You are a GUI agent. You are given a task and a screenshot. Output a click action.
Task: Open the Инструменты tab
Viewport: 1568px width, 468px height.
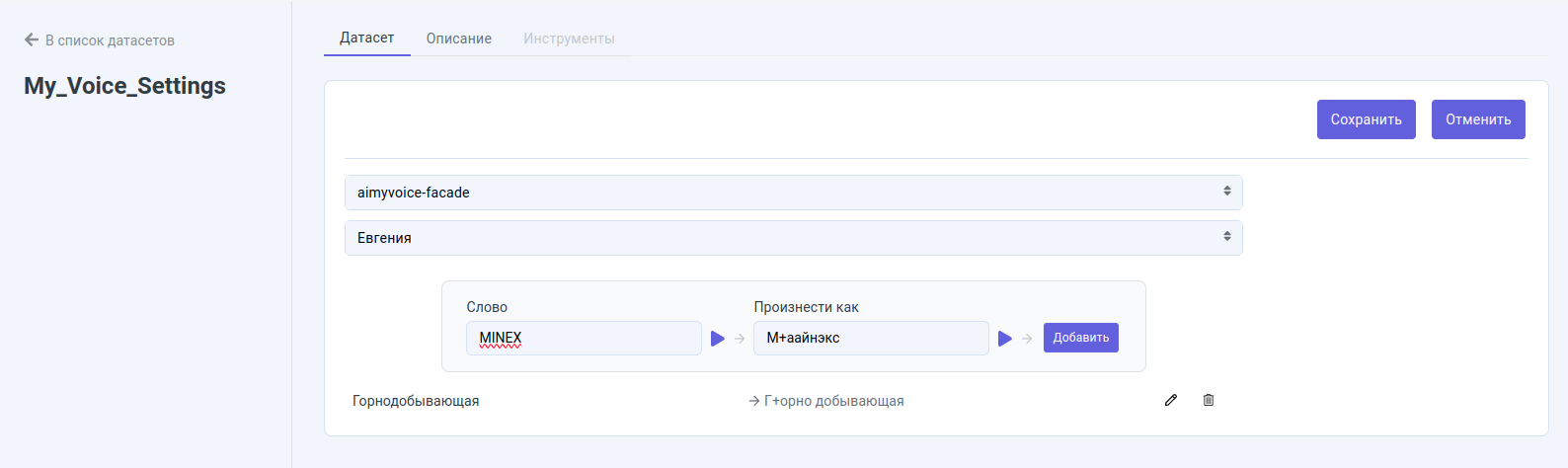pyautogui.click(x=569, y=39)
